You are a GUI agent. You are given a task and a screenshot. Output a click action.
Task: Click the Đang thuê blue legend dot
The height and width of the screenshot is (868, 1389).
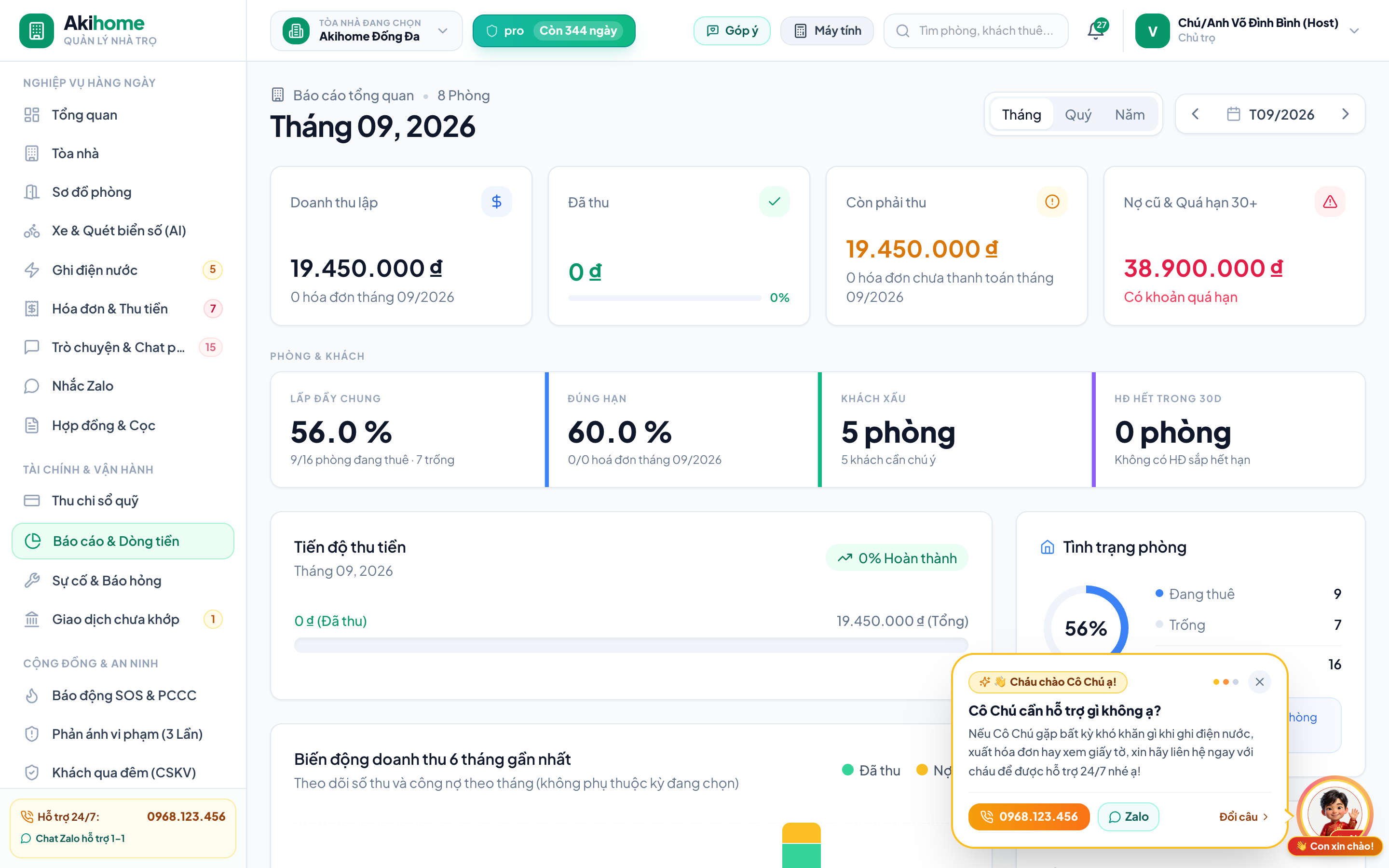pyautogui.click(x=1159, y=593)
